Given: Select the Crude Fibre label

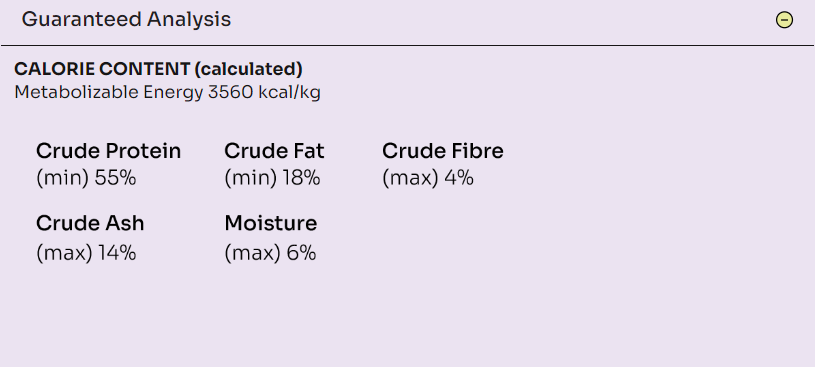Looking at the screenshot, I should point(443,151).
